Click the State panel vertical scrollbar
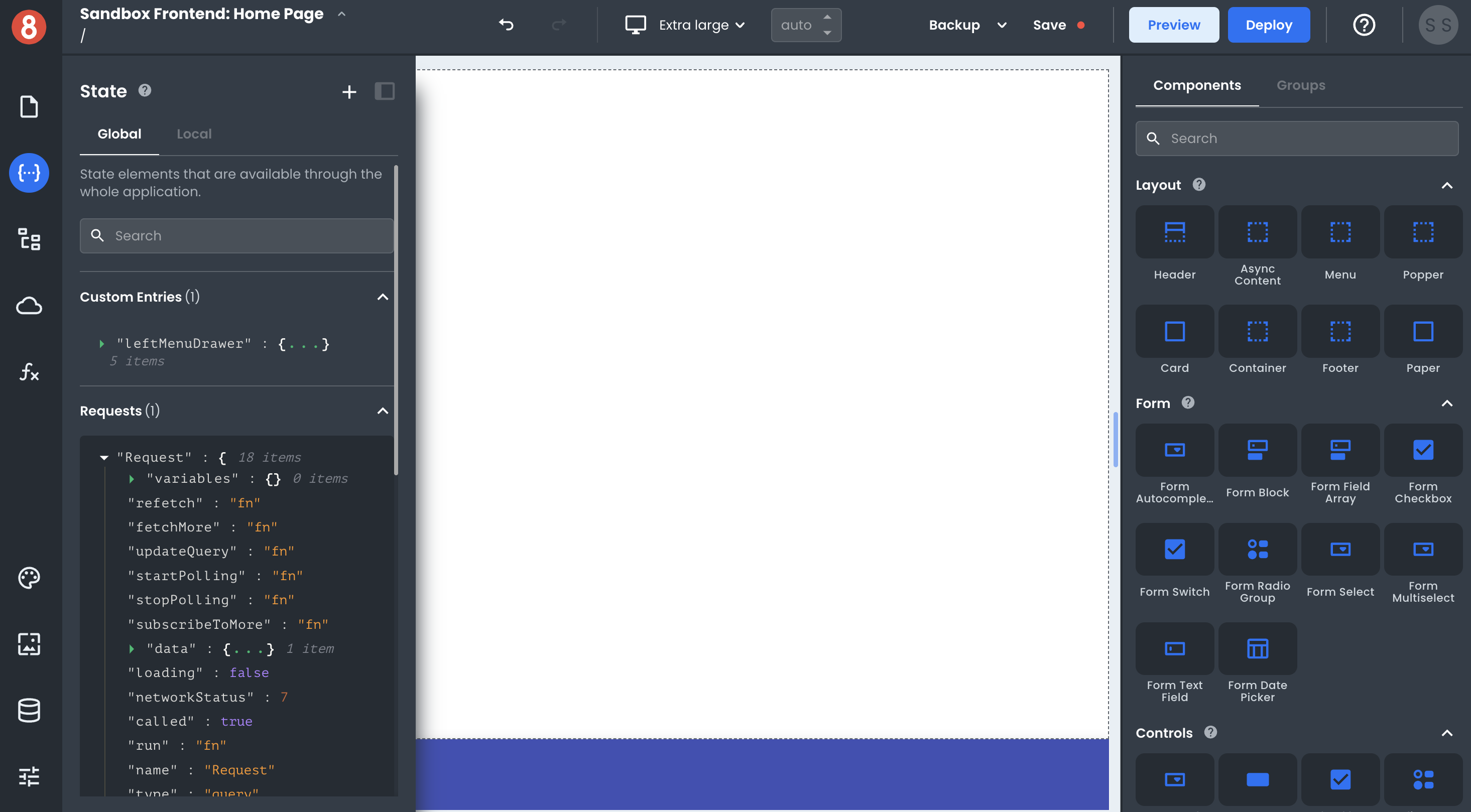This screenshot has width=1471, height=812. pos(396,320)
